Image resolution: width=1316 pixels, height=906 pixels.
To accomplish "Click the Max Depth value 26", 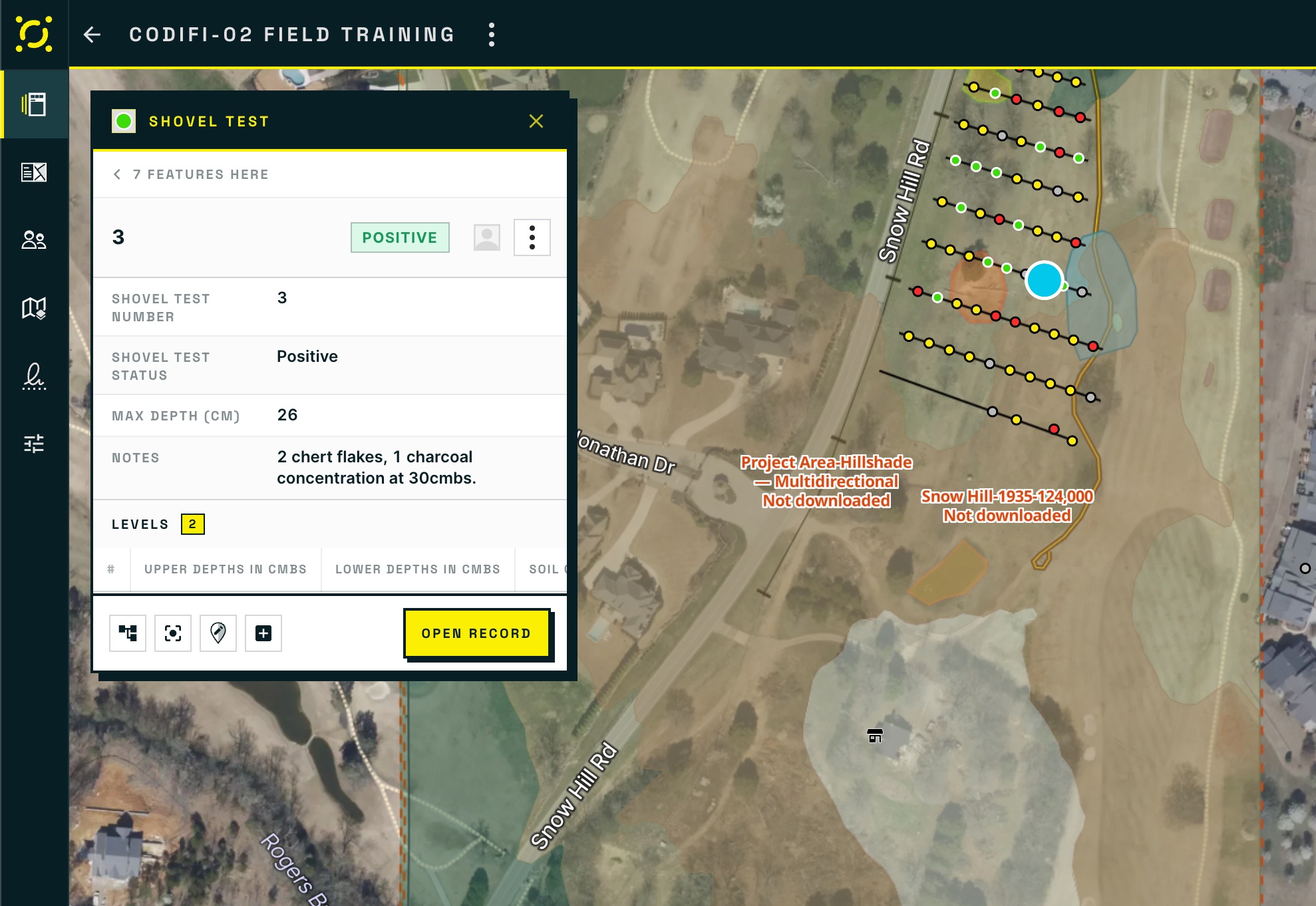I will 287,415.
